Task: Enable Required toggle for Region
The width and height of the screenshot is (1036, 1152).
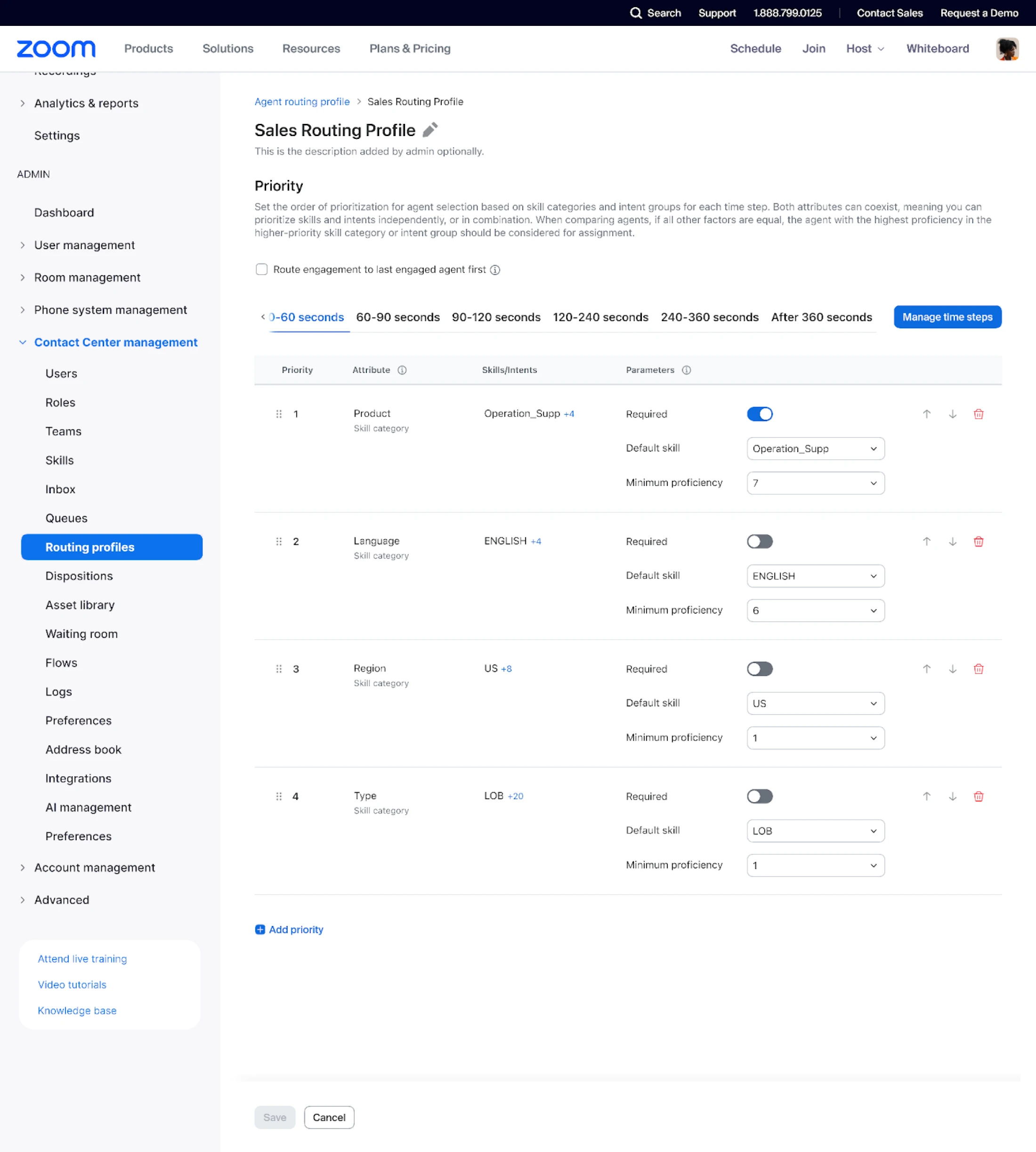Action: [760, 669]
